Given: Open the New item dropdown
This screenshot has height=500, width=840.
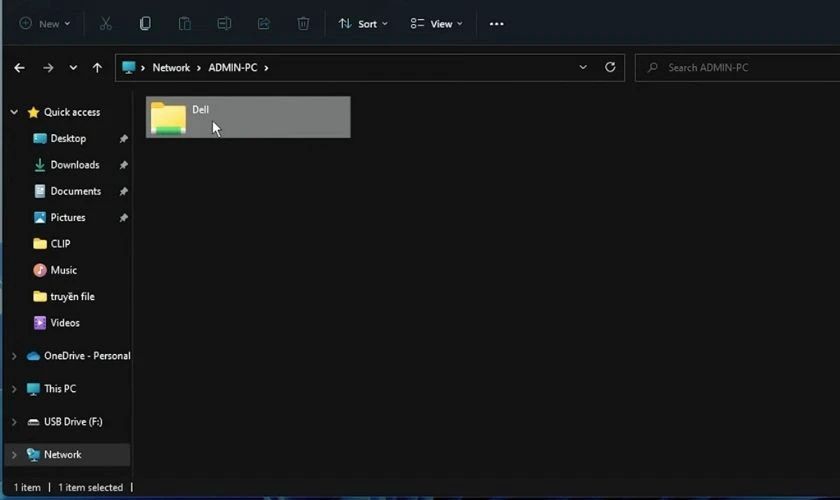Looking at the screenshot, I should click(45, 23).
